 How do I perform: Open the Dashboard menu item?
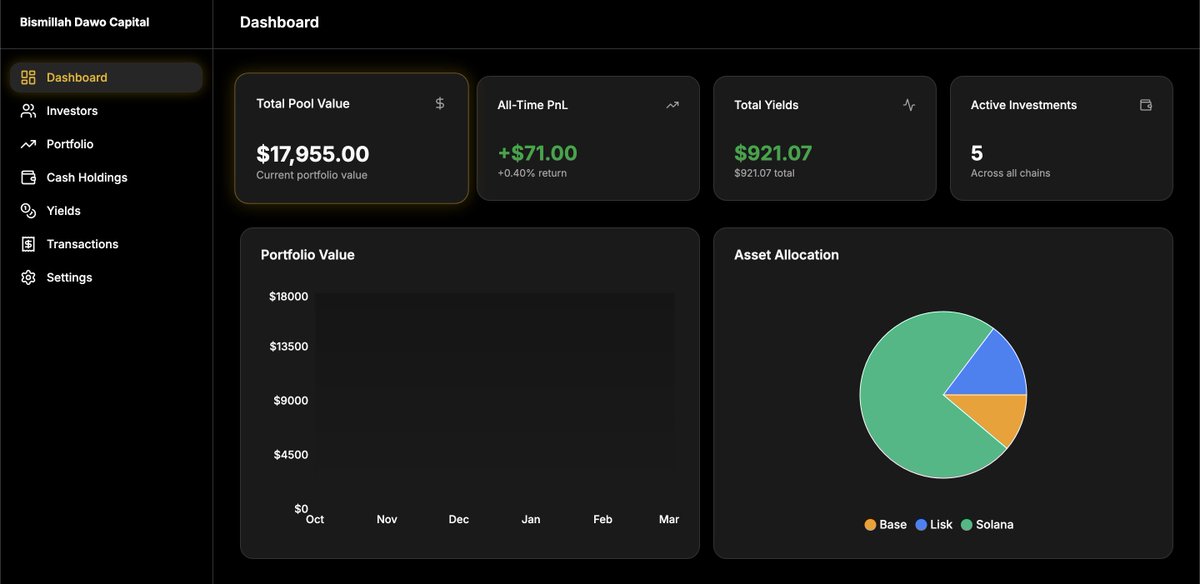pyautogui.click(x=106, y=78)
